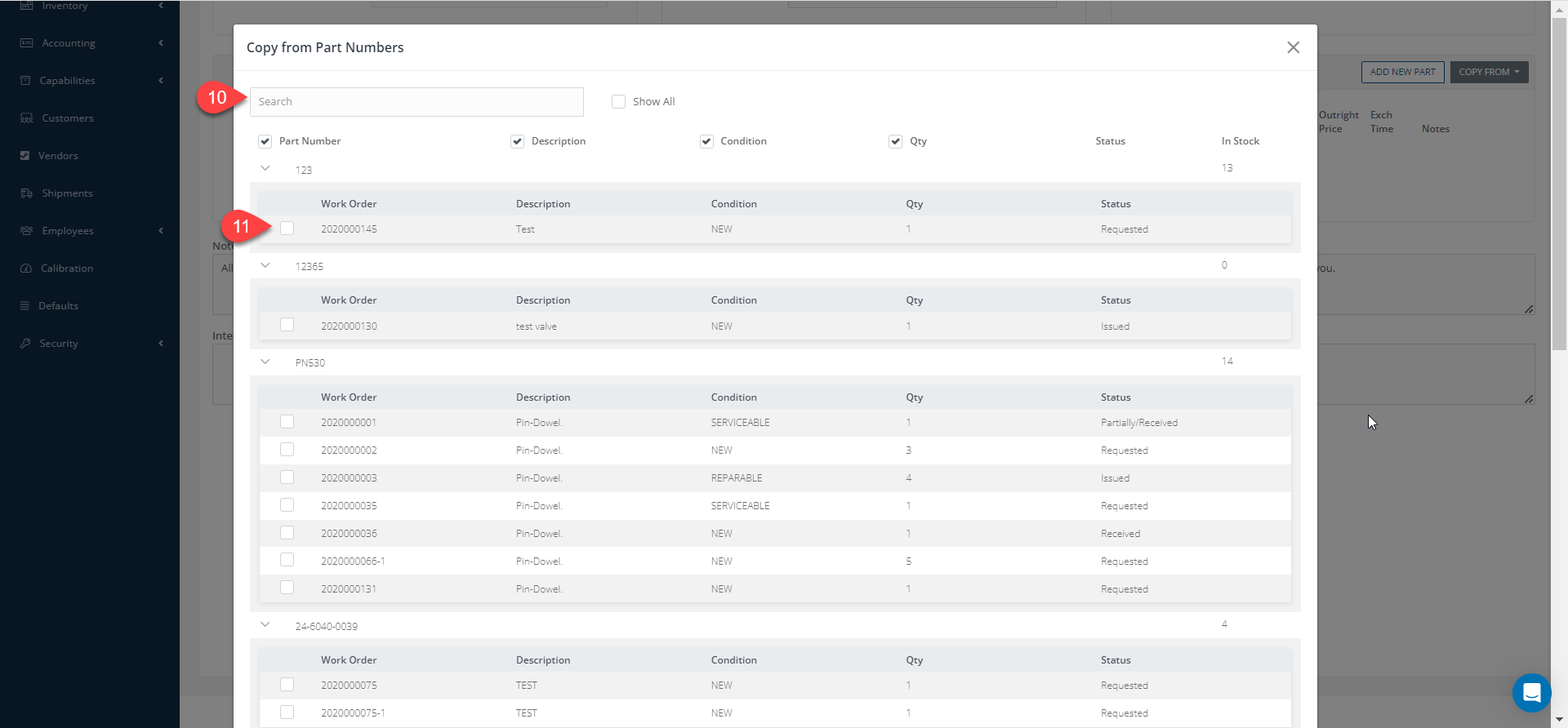
Task: Open the COPY FROM dropdown button
Action: pos(1489,72)
